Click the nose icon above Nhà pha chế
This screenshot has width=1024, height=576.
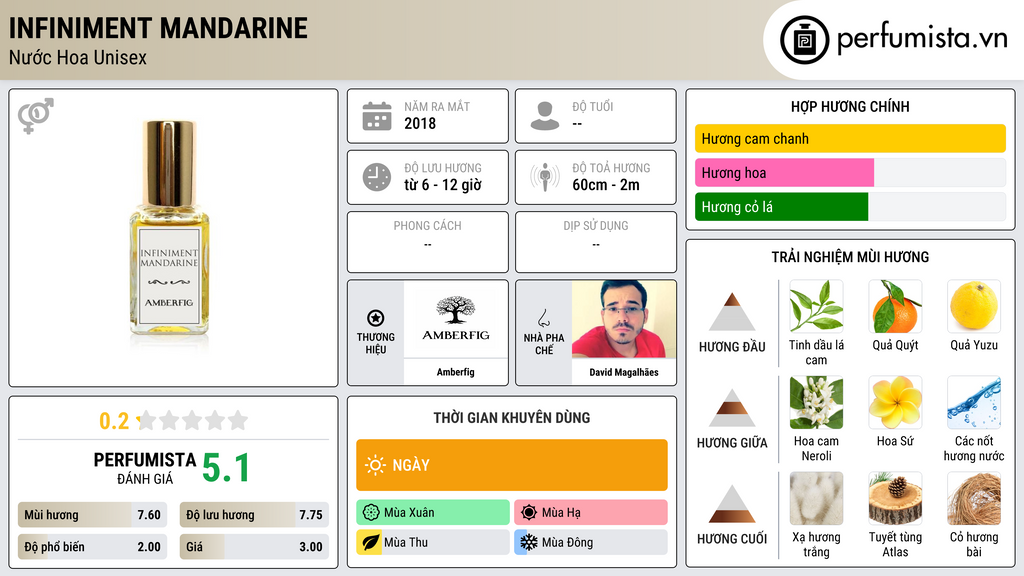(543, 318)
